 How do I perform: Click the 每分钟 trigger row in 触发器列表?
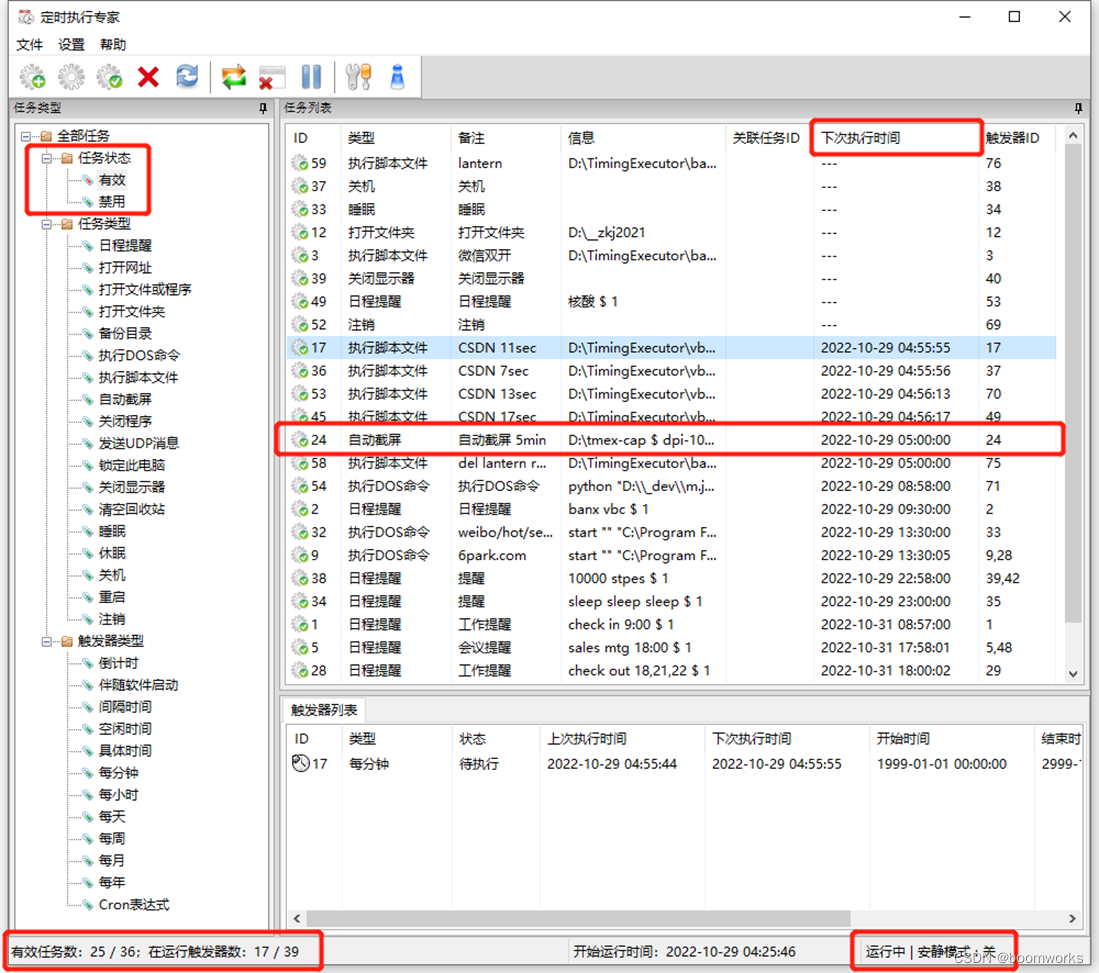pyautogui.click(x=685, y=764)
